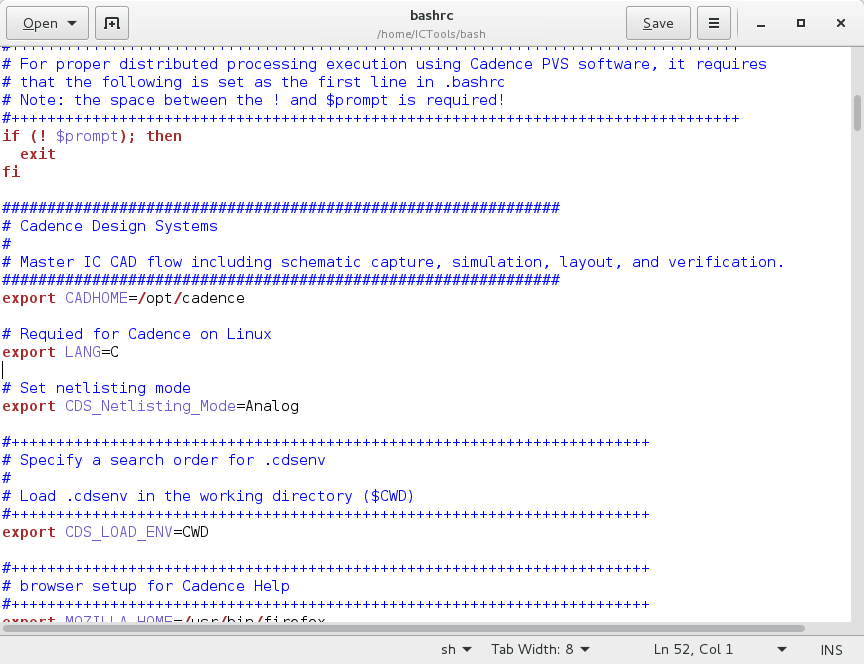Toggle the INS insert mode indicator

pyautogui.click(x=831, y=650)
